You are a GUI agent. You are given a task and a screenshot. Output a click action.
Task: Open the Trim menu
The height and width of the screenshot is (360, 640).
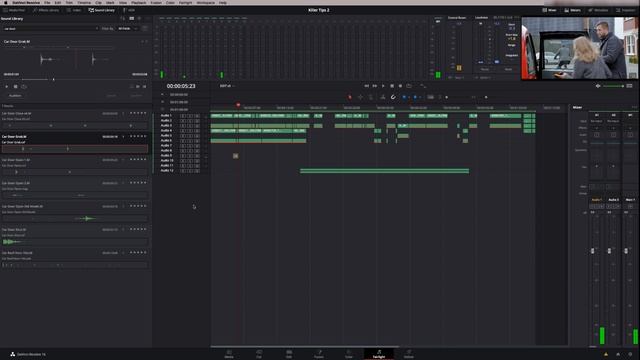(69, 2)
